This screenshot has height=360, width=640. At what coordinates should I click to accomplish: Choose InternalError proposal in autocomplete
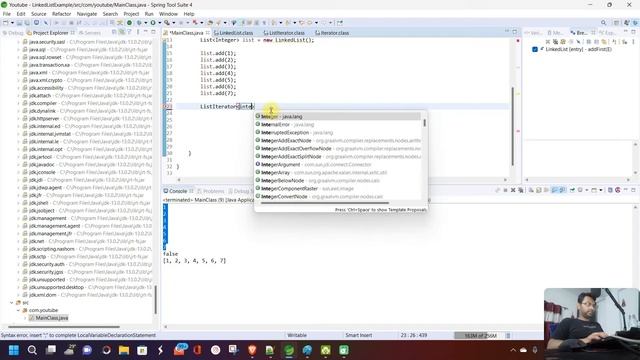click(x=338, y=124)
